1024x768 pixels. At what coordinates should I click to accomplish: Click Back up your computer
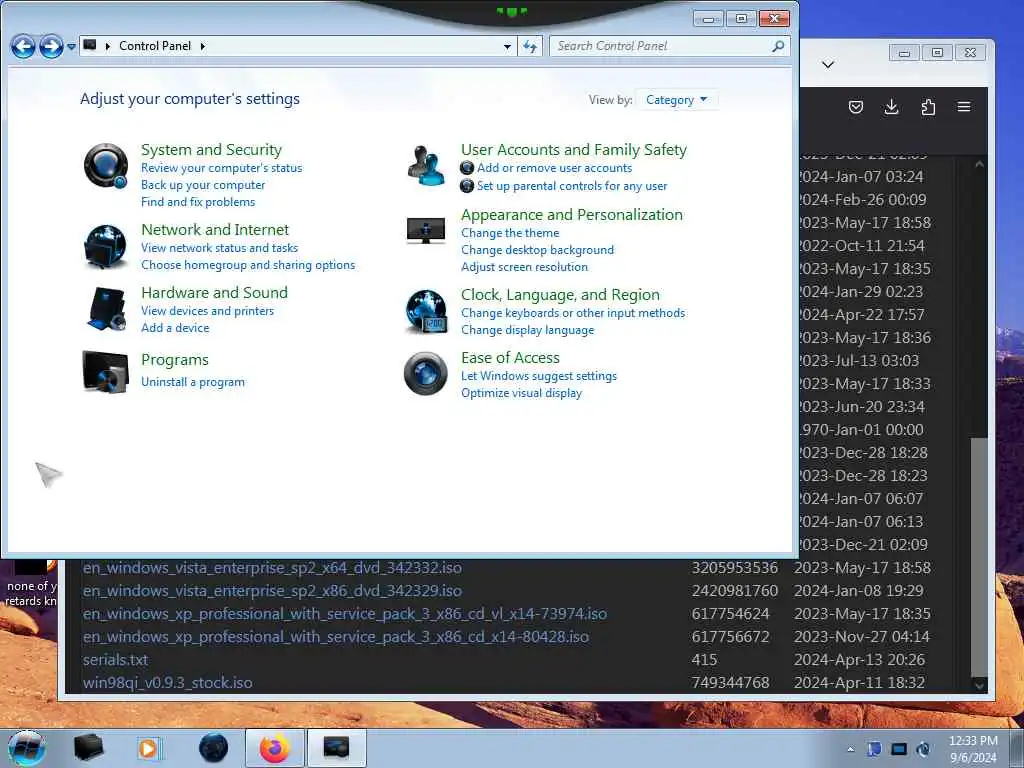(x=203, y=185)
